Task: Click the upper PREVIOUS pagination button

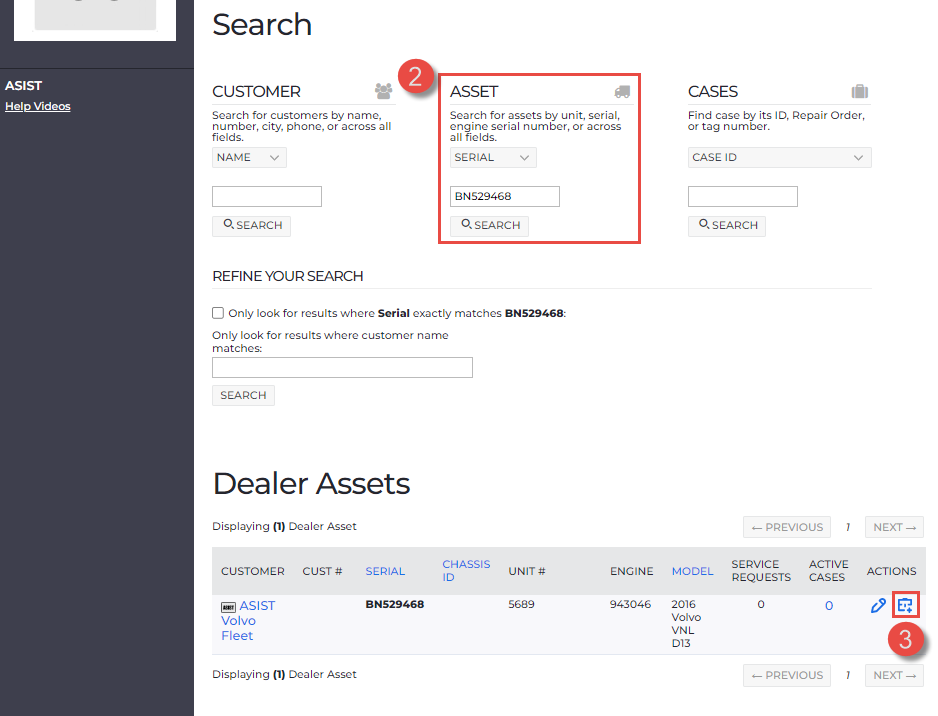Action: [787, 527]
